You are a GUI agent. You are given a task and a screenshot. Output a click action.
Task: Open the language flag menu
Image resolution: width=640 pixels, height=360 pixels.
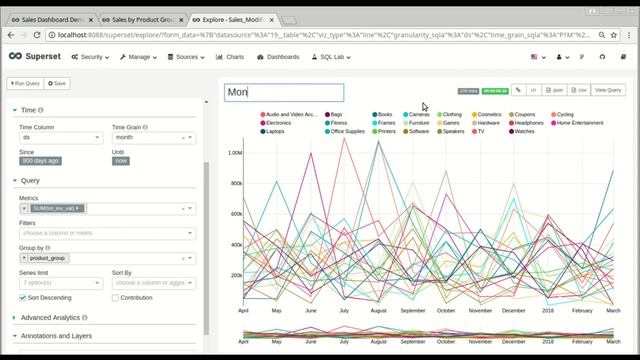click(x=538, y=57)
